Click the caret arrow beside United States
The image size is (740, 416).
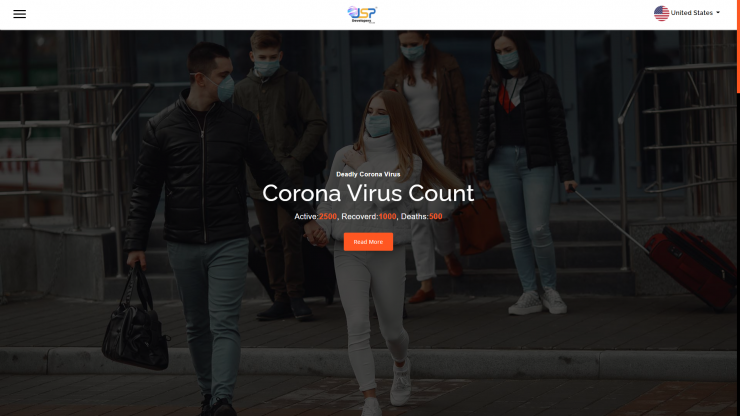(718, 13)
